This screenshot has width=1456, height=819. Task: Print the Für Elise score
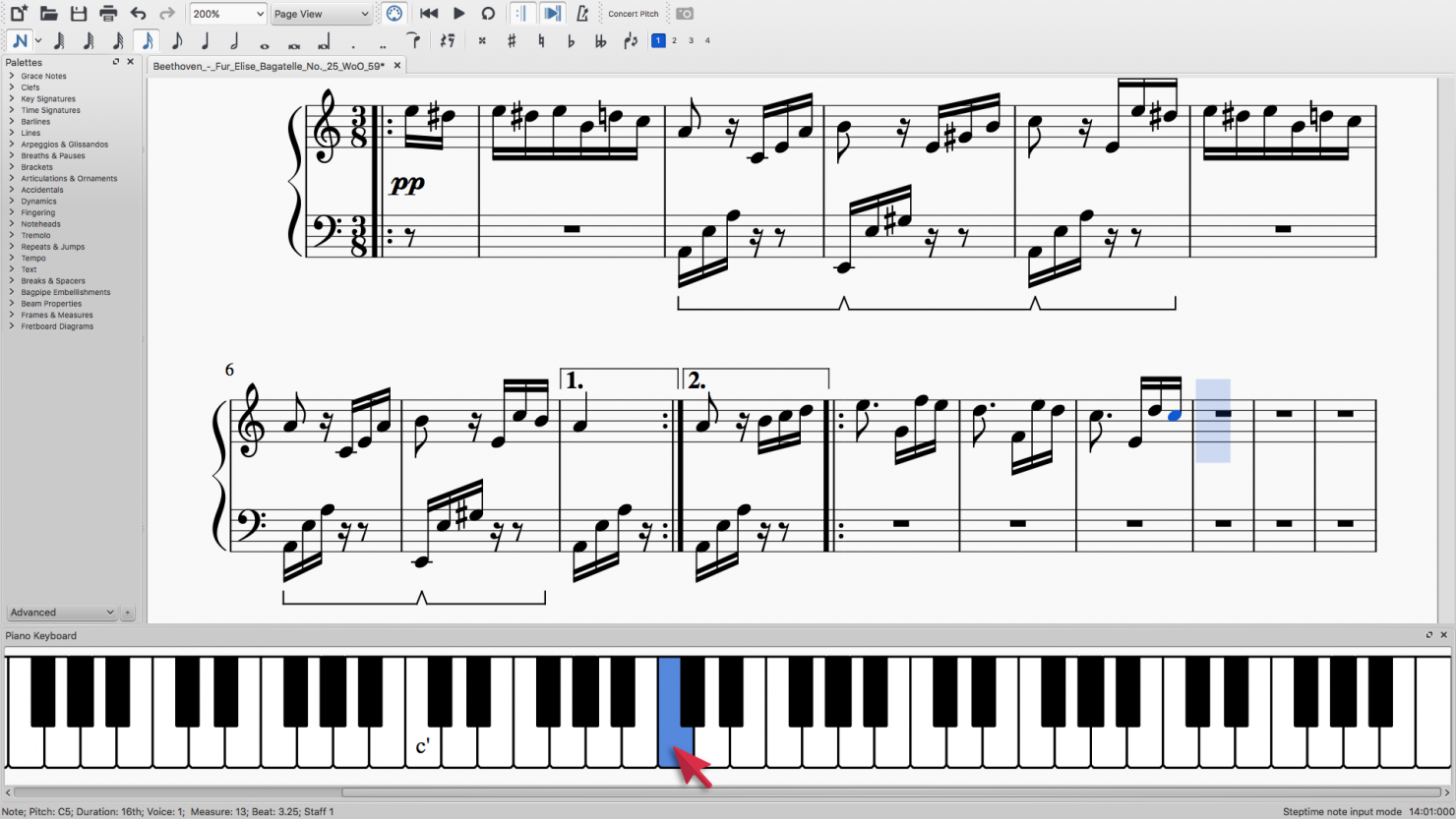[x=106, y=13]
